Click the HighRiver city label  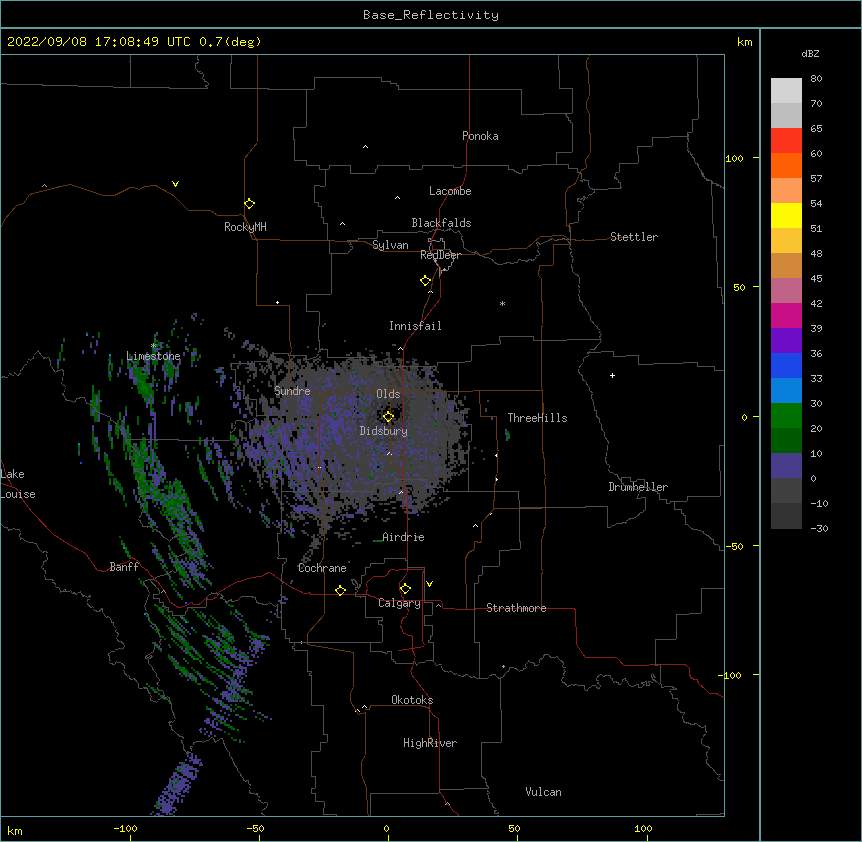click(x=430, y=743)
